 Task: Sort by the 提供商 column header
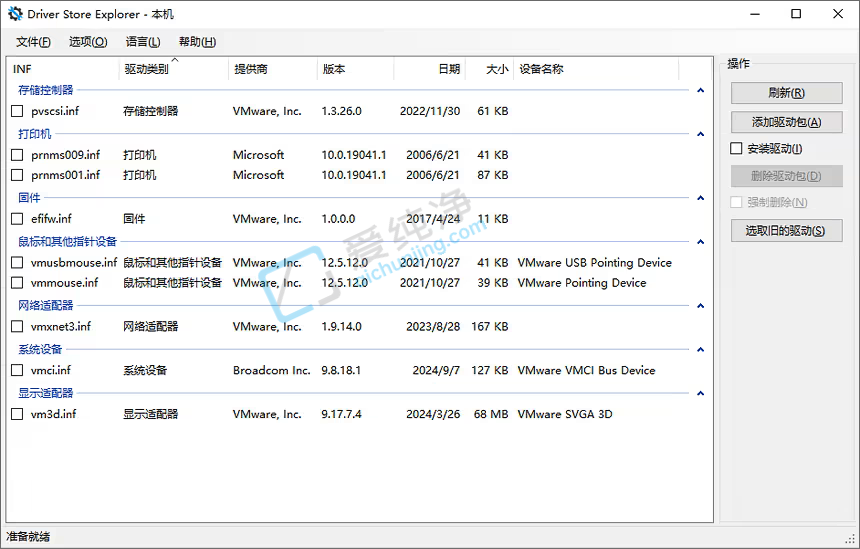pos(273,69)
